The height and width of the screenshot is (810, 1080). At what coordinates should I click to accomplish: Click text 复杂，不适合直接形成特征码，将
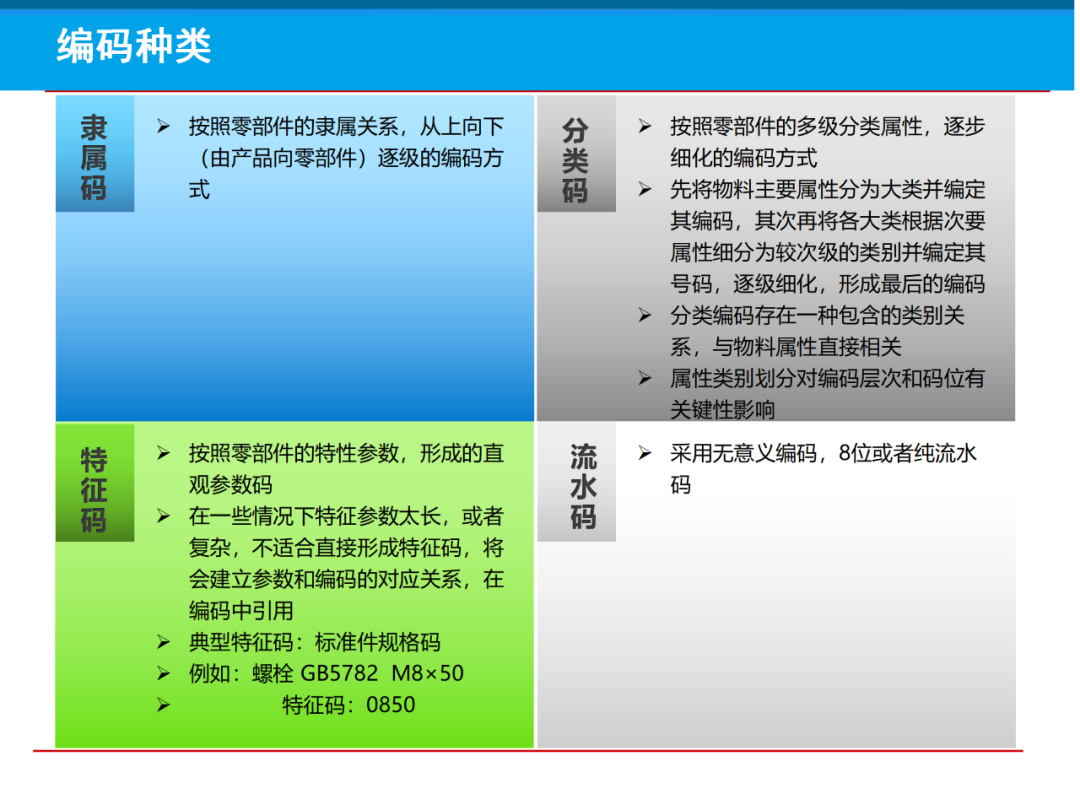coord(346,548)
